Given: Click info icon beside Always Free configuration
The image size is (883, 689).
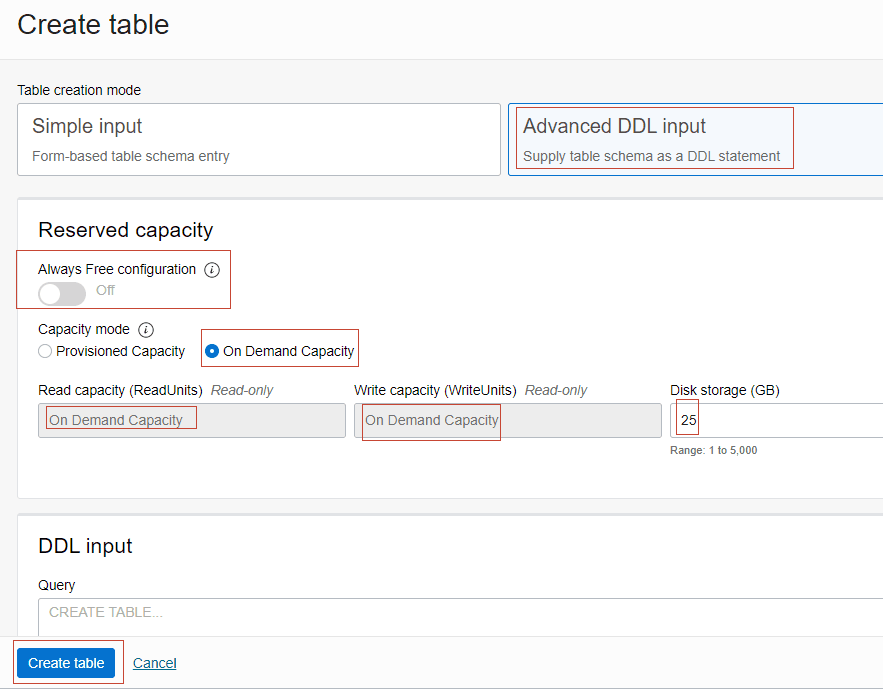Looking at the screenshot, I should click(x=212, y=270).
